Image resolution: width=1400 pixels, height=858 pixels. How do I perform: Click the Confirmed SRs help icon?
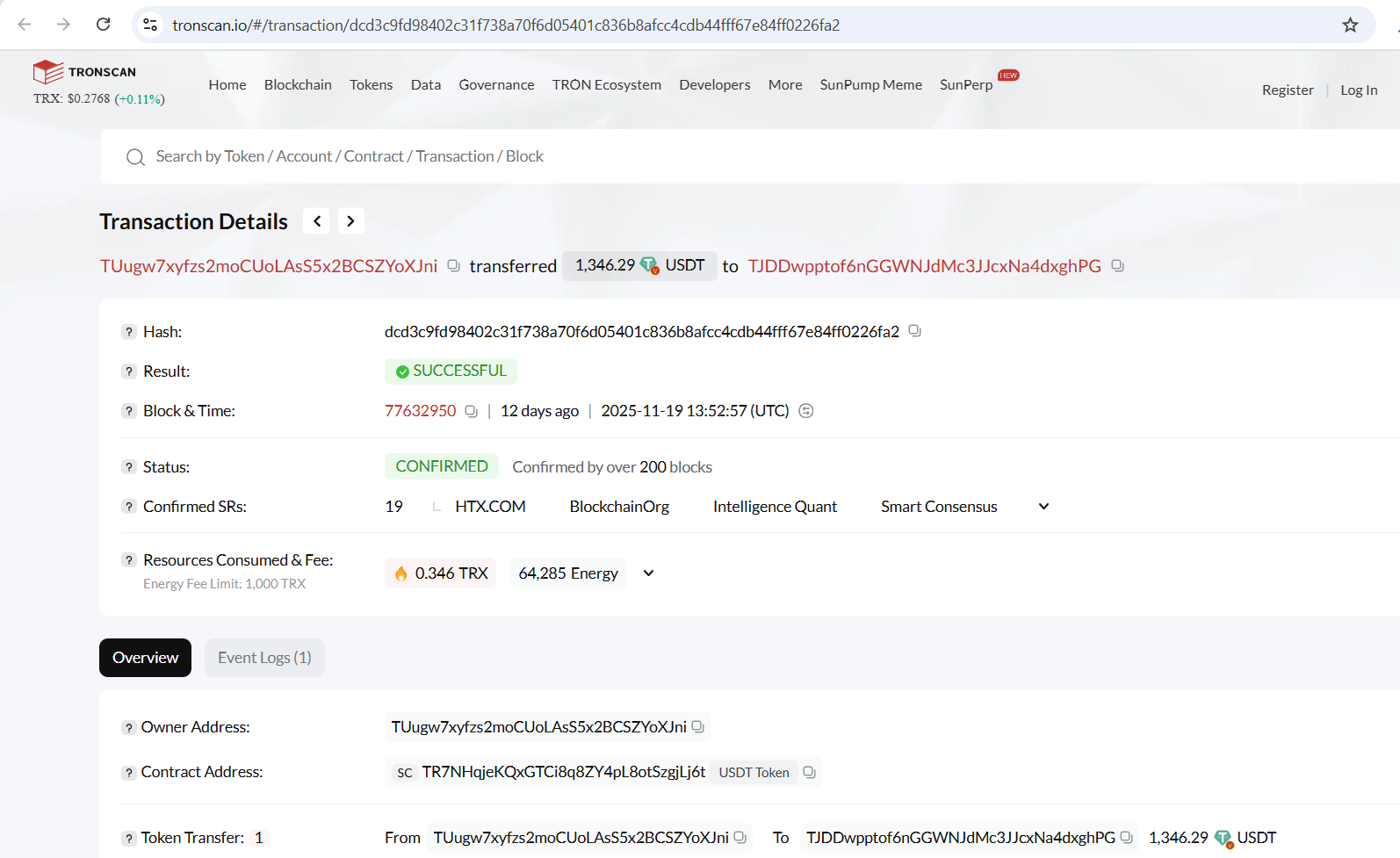(129, 507)
